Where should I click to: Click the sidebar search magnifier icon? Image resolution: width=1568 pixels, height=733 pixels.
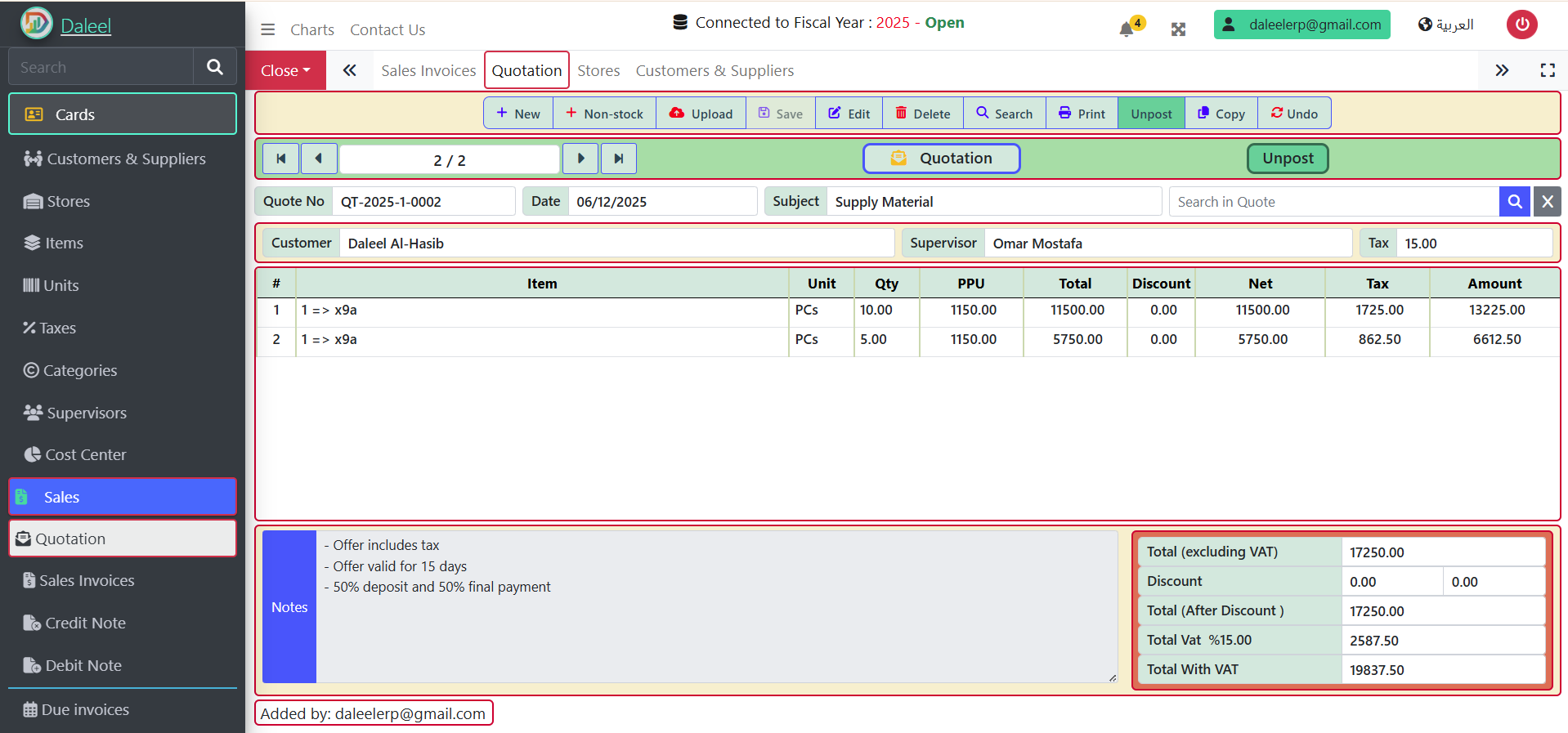tap(214, 67)
